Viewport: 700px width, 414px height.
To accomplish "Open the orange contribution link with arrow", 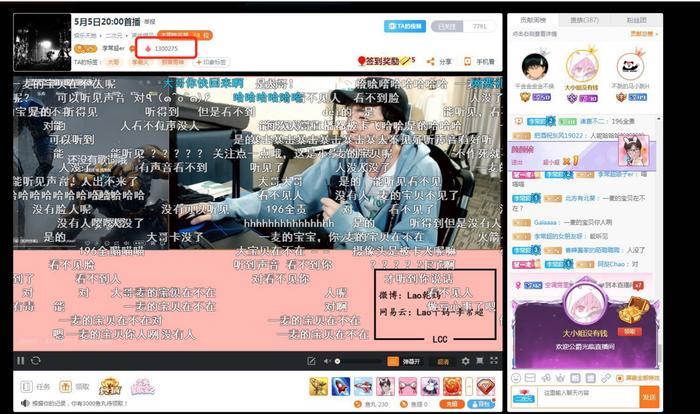I will [644, 34].
